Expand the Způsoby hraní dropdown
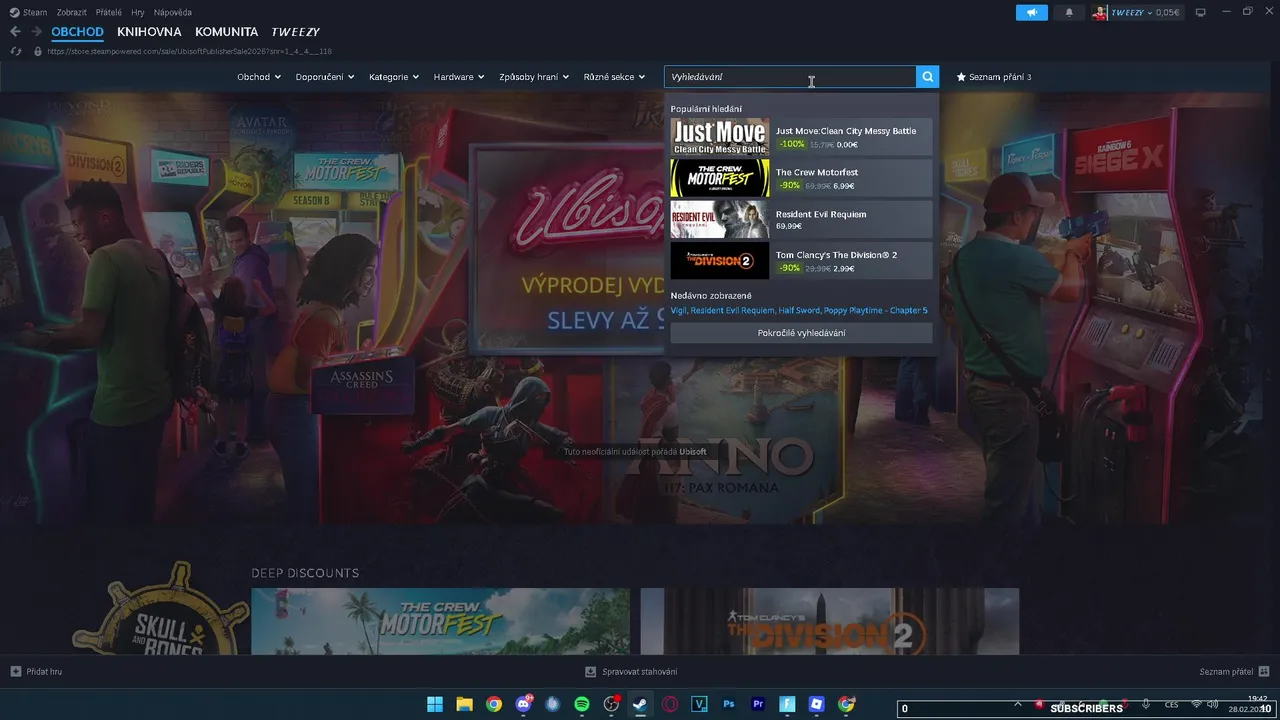Viewport: 1280px width, 720px height. pyautogui.click(x=534, y=77)
